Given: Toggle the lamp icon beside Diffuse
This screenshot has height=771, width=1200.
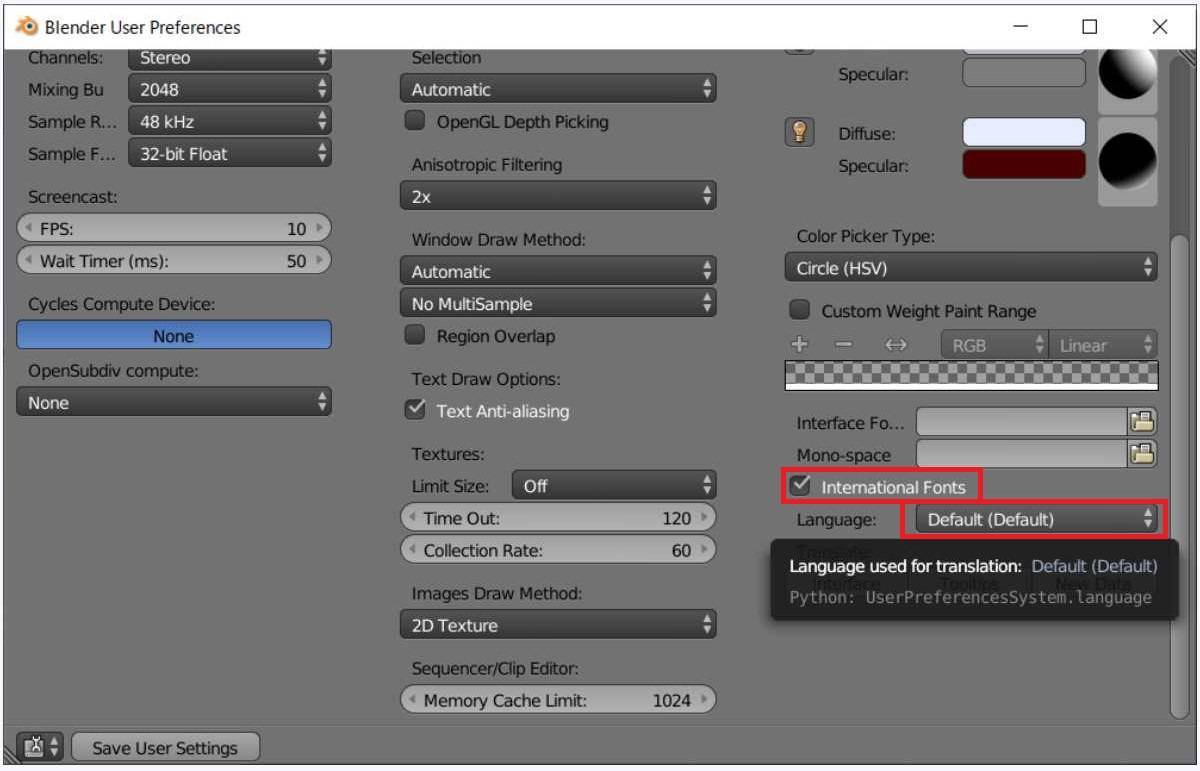Looking at the screenshot, I should [799, 132].
